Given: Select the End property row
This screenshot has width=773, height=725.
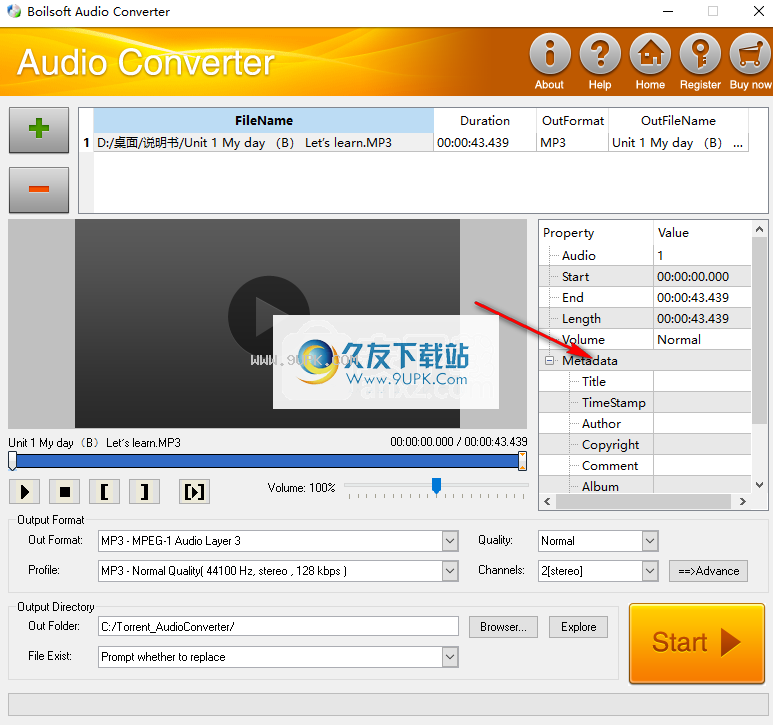Looking at the screenshot, I should pos(645,298).
